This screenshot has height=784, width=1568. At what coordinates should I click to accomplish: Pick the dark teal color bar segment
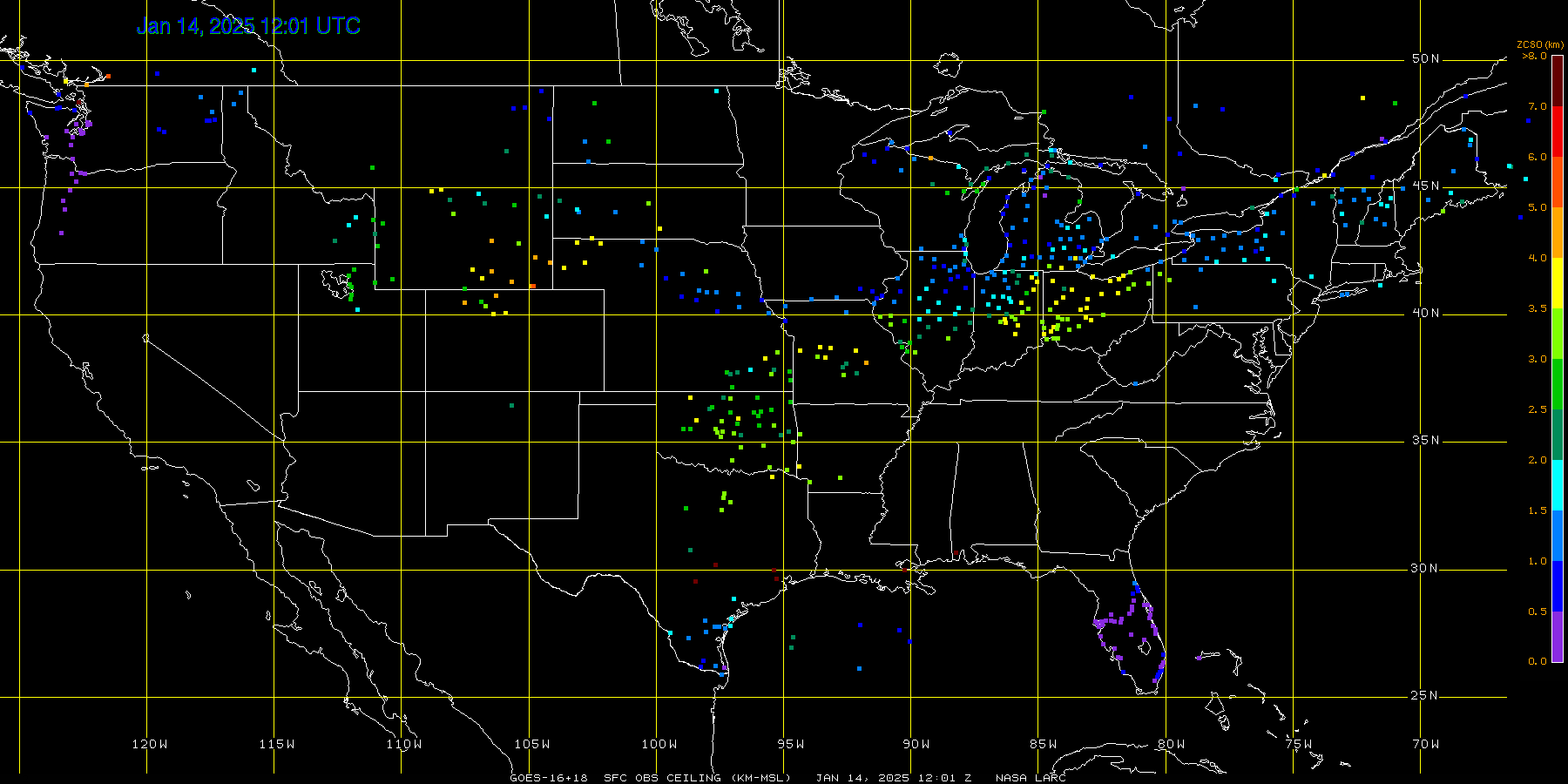click(1558, 436)
